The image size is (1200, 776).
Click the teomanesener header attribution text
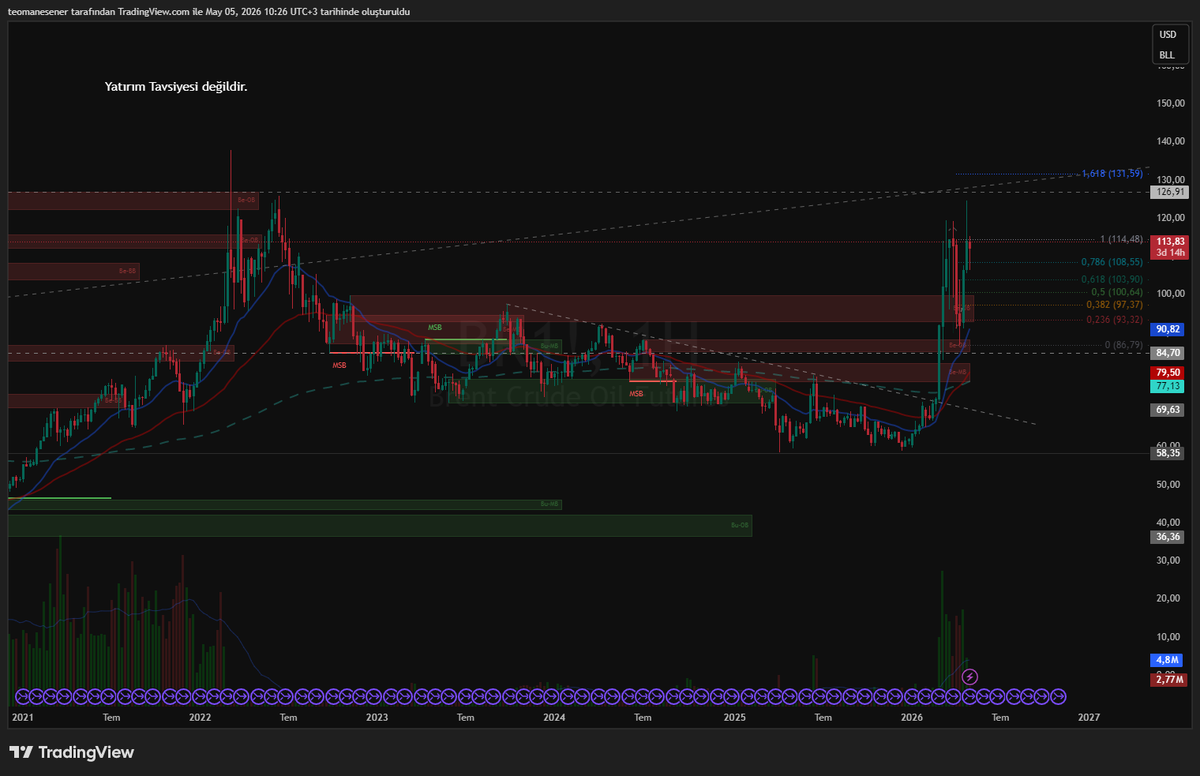pyautogui.click(x=210, y=12)
